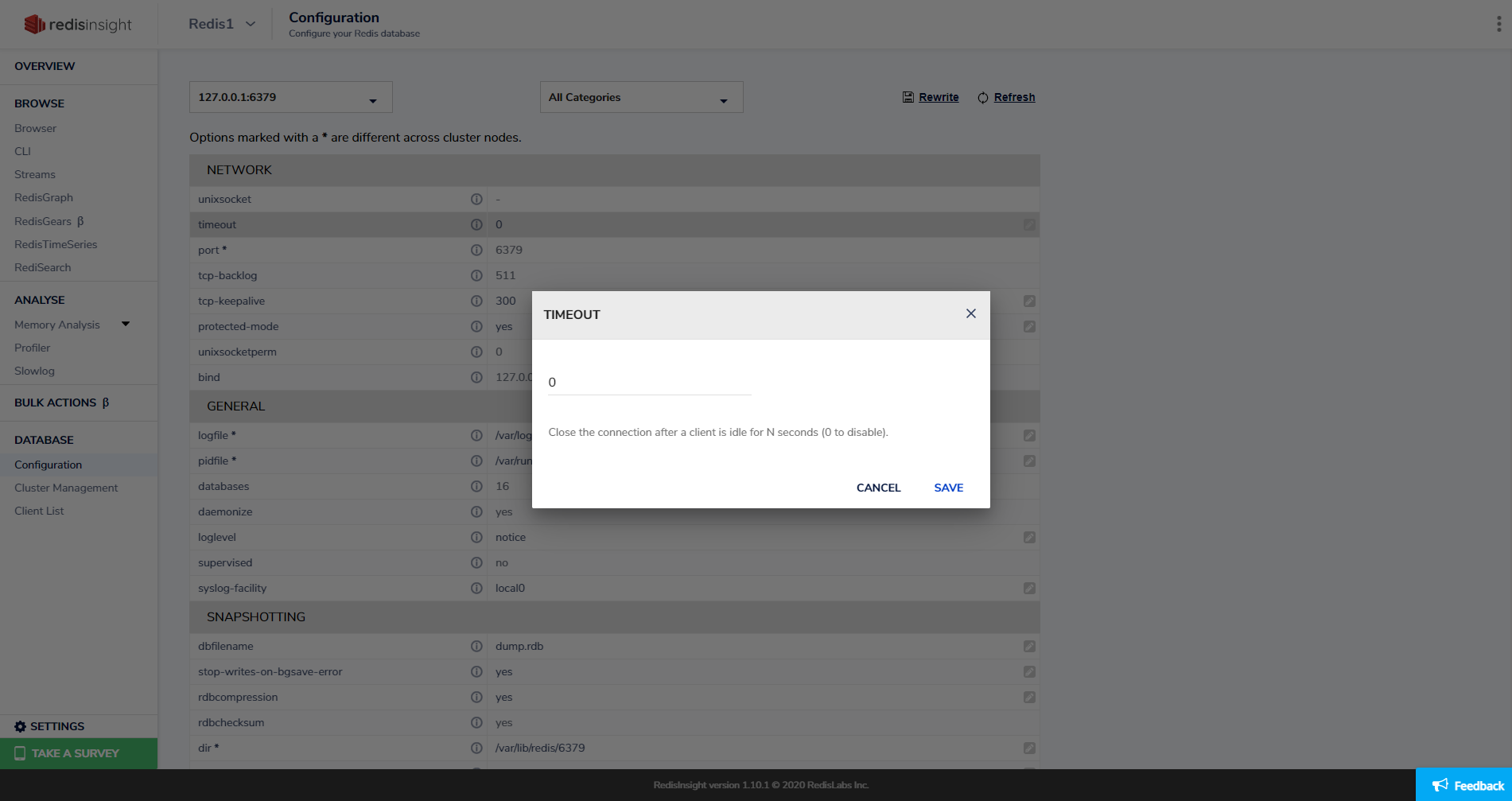
Task: Show info for tcp-backlog option
Action: pyautogui.click(x=476, y=275)
